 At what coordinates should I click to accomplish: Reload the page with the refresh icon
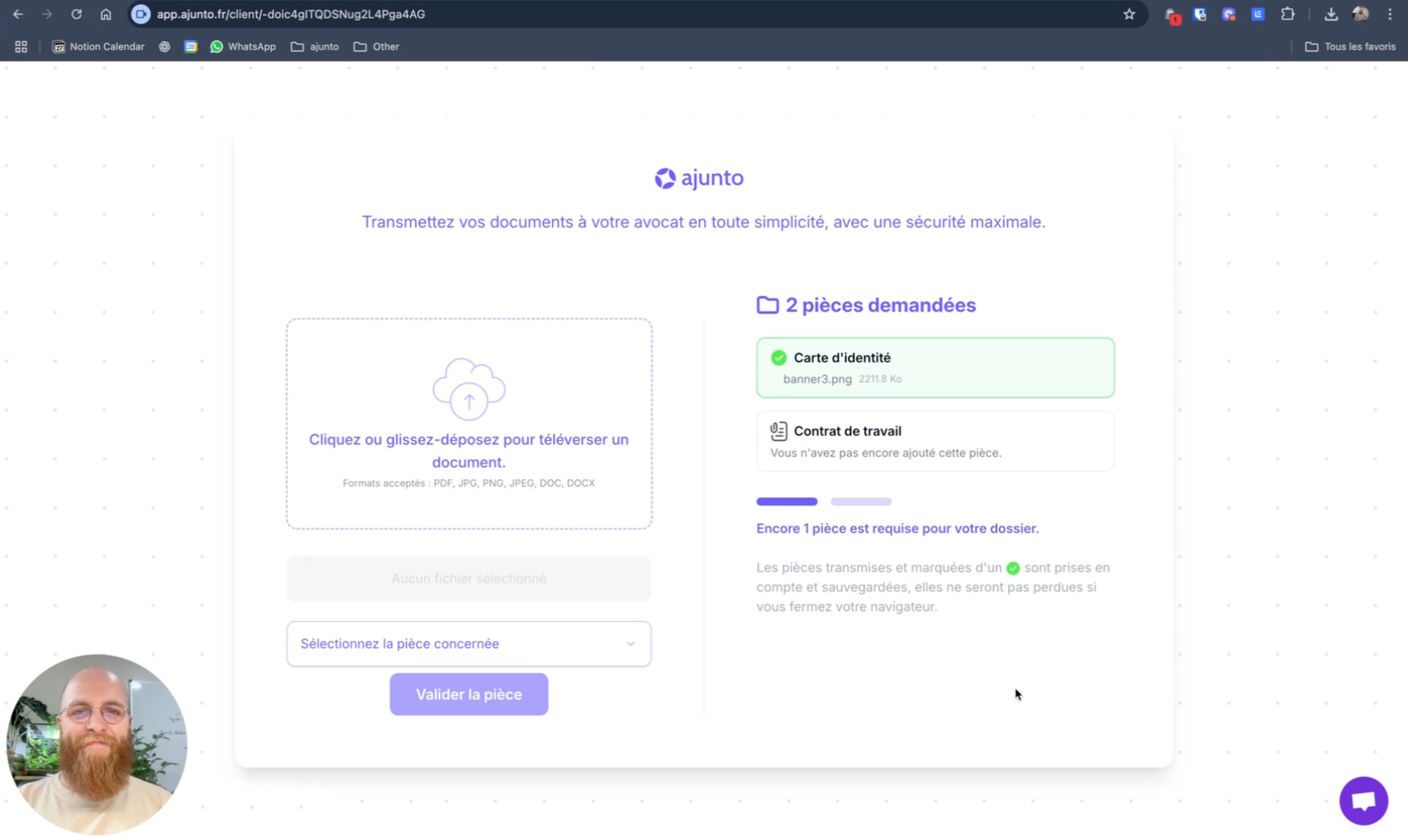(x=77, y=14)
